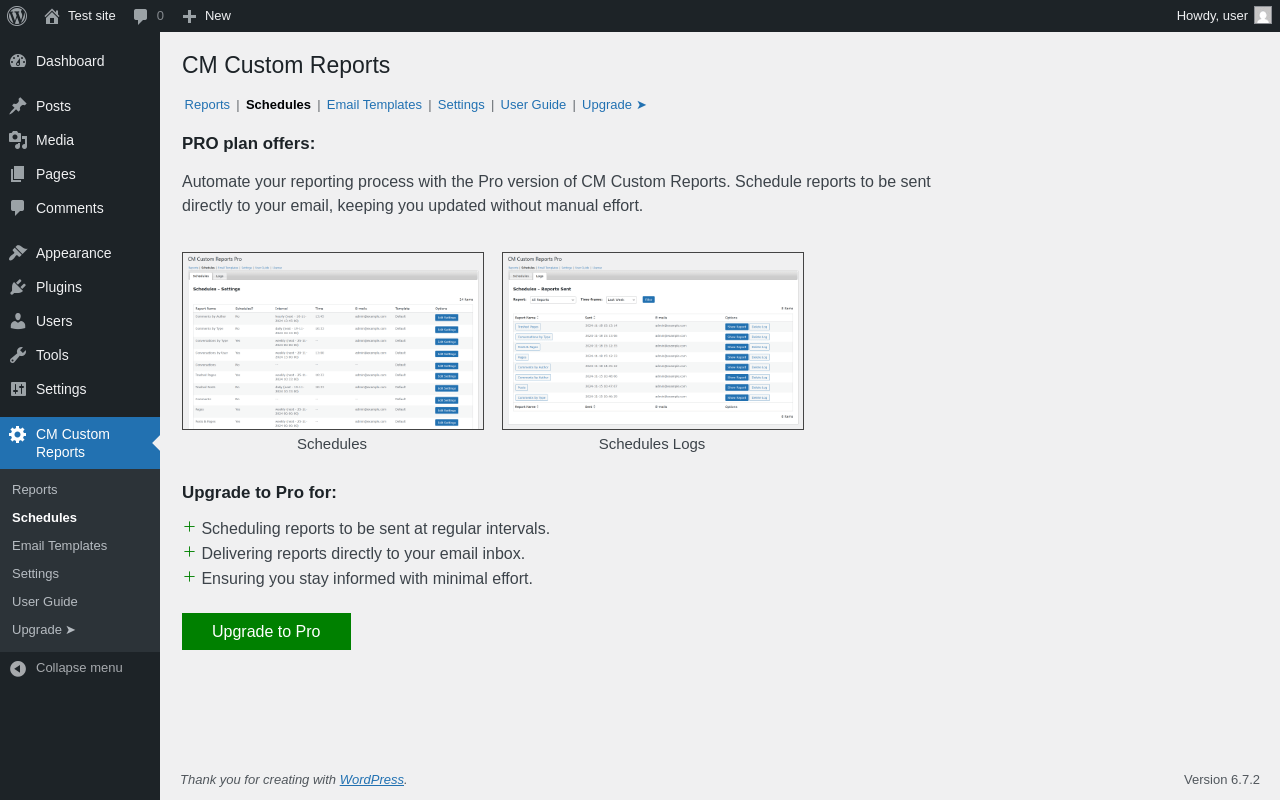Click the Media icon in sidebar

[x=18, y=140]
